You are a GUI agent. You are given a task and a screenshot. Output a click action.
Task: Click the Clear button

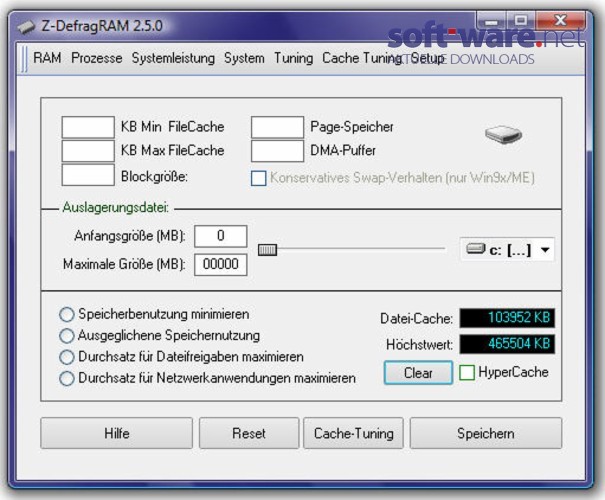coord(418,373)
